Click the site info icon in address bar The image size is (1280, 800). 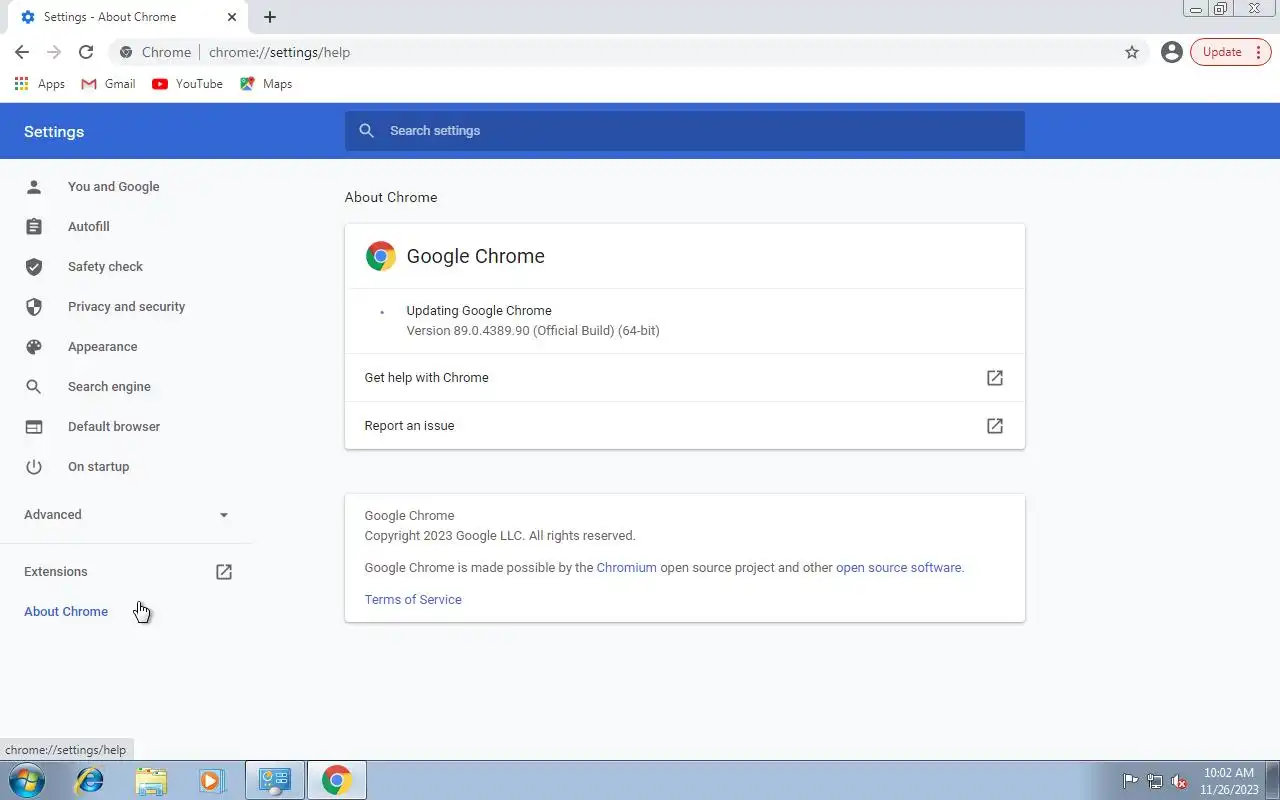(126, 52)
